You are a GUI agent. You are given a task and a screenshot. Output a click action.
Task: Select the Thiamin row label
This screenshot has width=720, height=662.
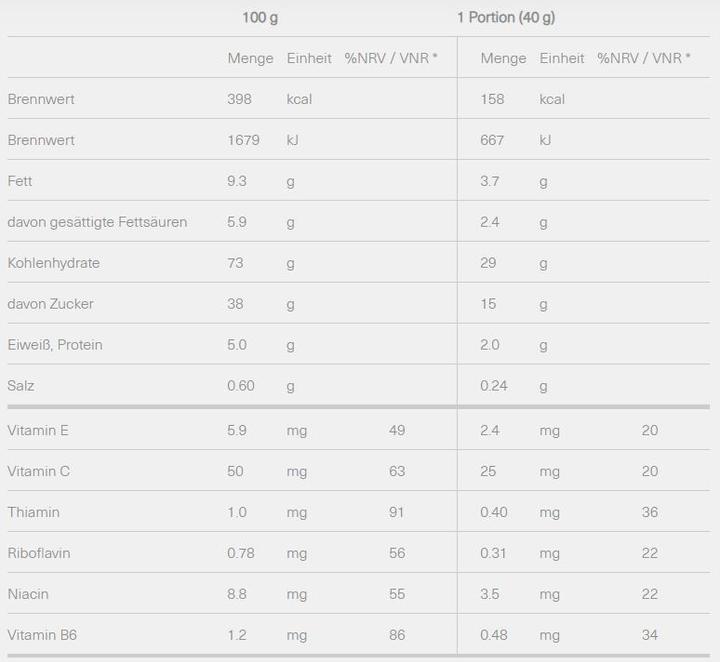33,512
